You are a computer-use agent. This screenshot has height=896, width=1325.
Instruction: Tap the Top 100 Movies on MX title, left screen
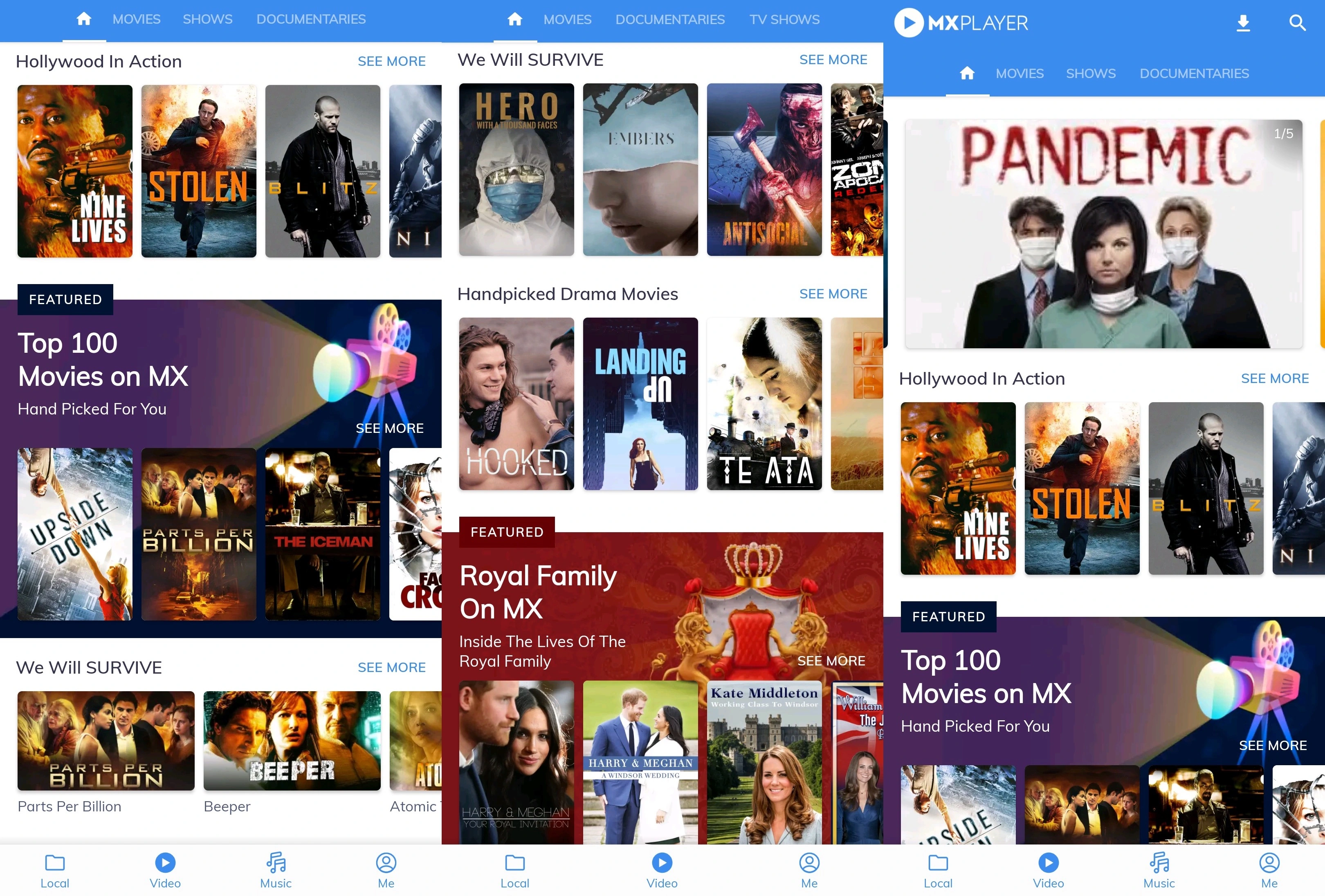click(103, 360)
